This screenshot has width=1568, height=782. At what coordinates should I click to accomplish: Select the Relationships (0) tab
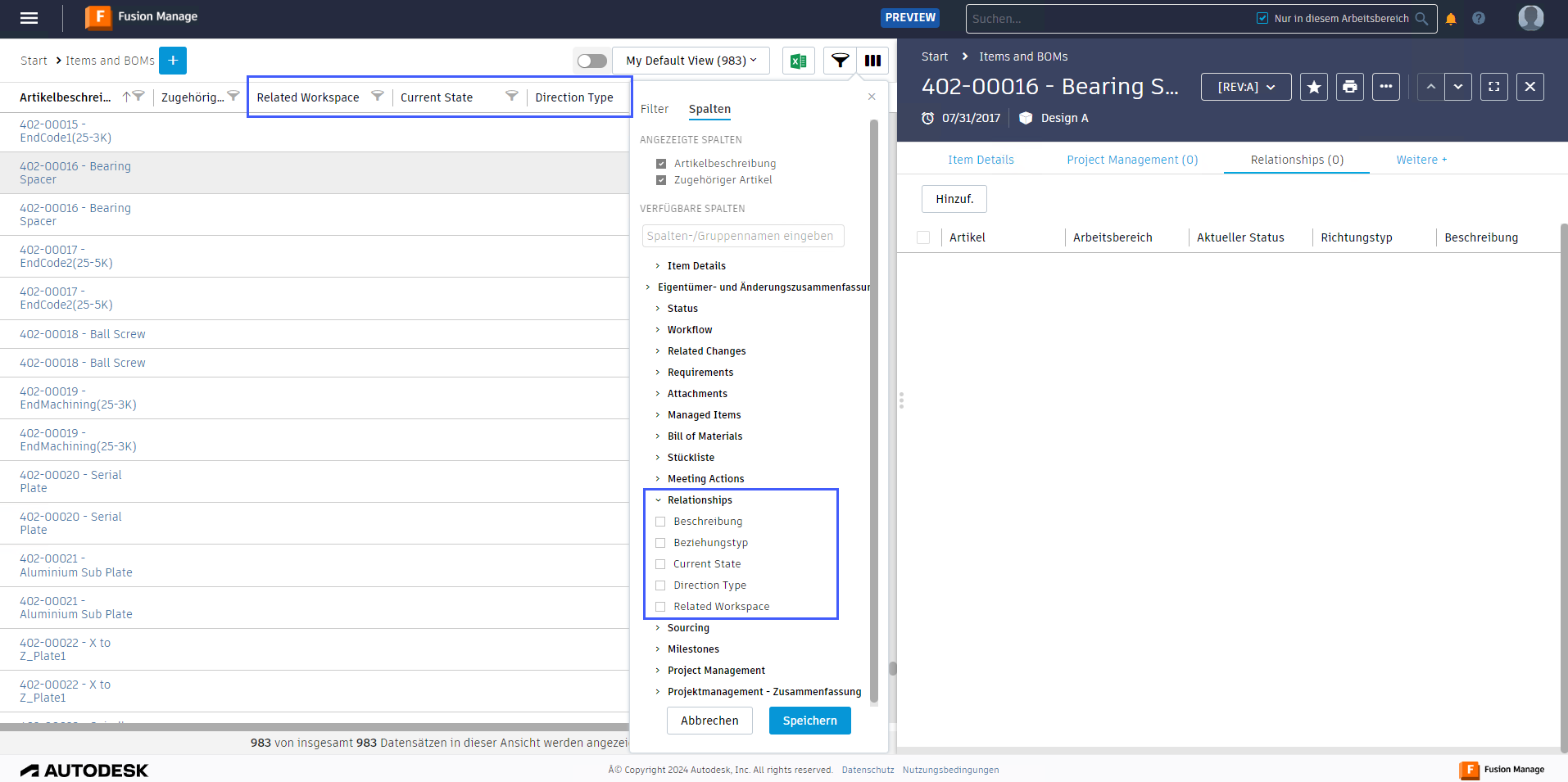coord(1297,160)
